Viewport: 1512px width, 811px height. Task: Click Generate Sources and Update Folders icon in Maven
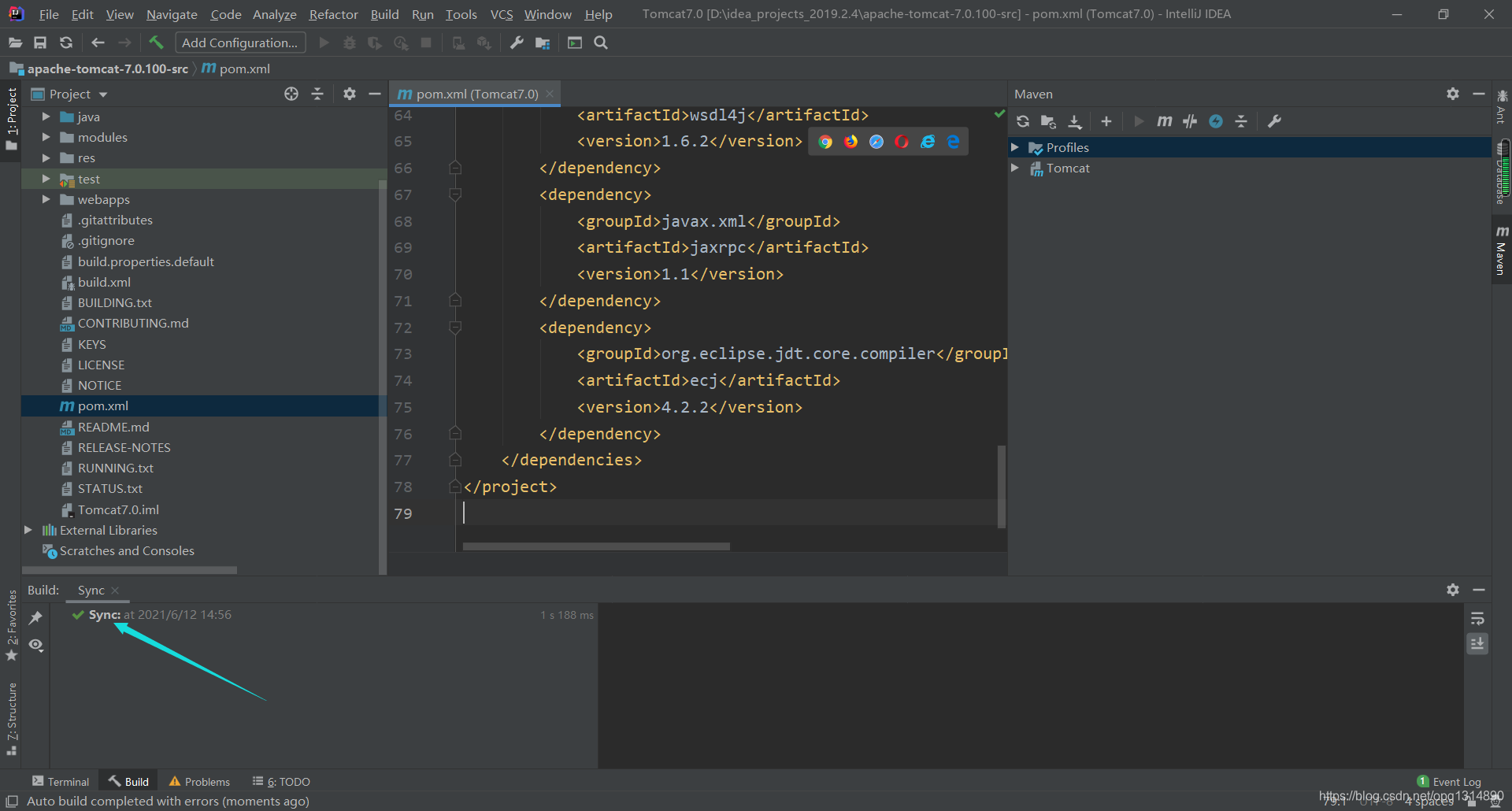point(1048,121)
